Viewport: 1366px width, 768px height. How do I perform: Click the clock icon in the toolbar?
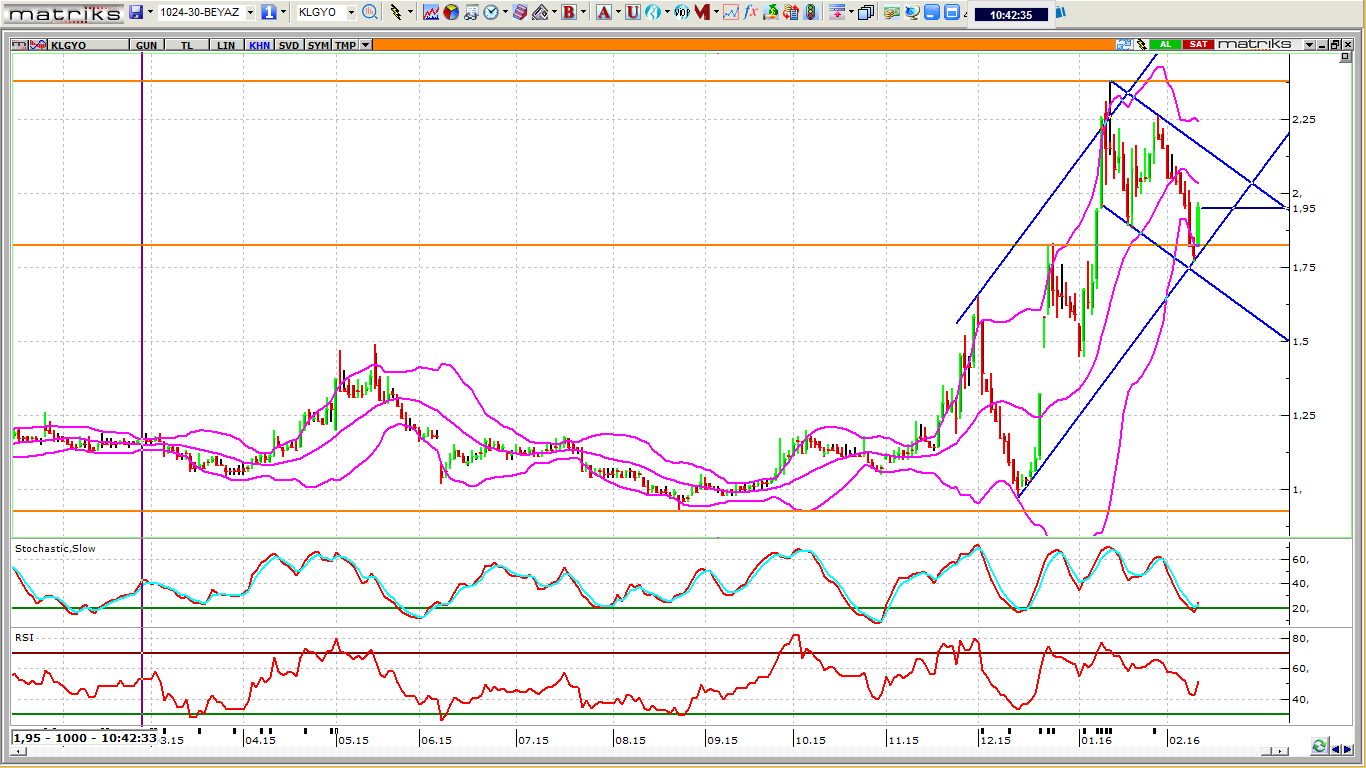[491, 13]
